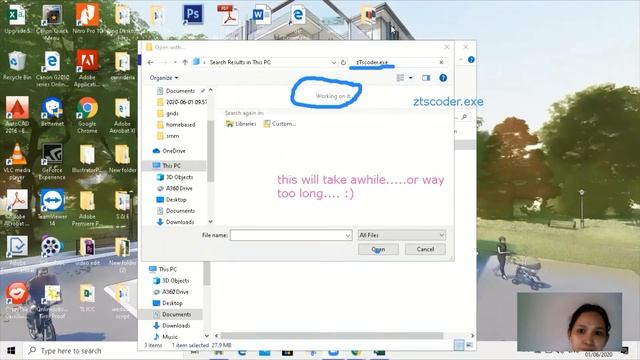Expand the File name combo box dropdown
Image resolution: width=640 pixels, height=360 pixels.
click(x=348, y=235)
